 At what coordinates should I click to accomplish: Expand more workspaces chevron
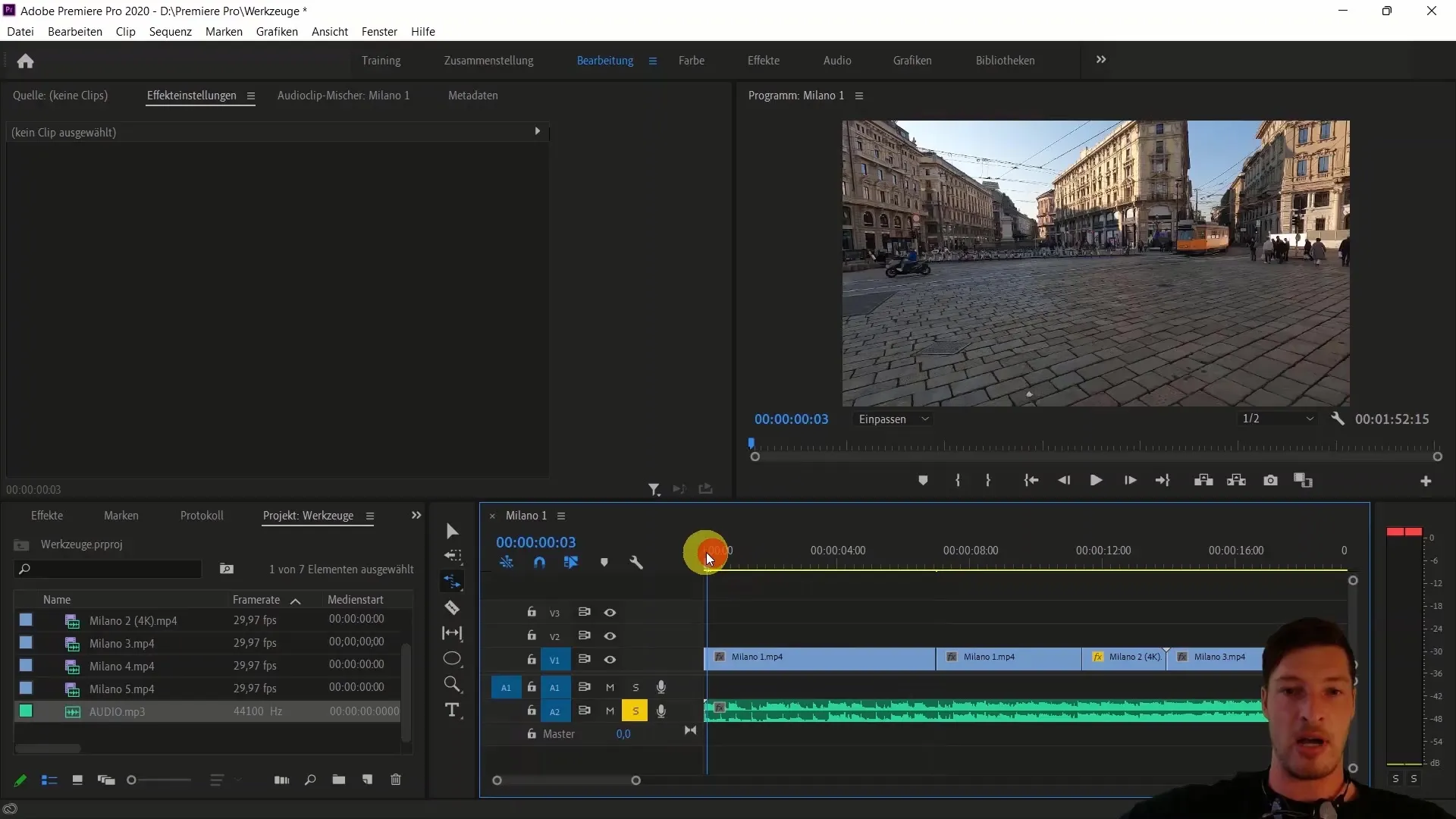pos(1101,59)
